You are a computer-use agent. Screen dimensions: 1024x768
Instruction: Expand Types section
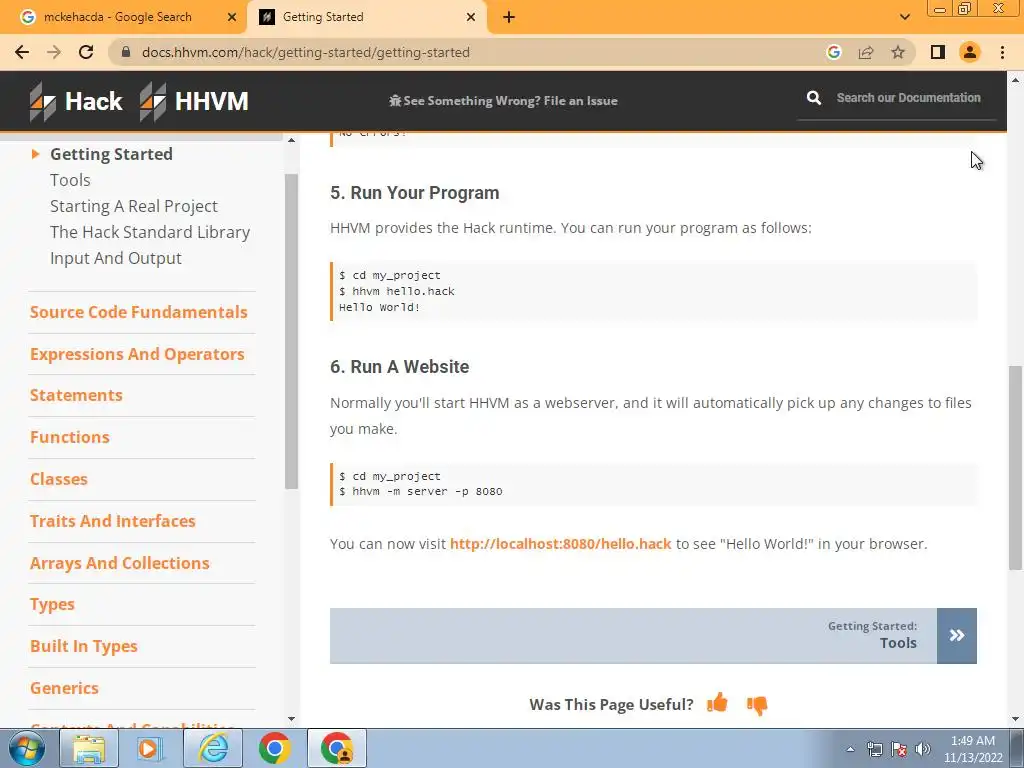52,605
